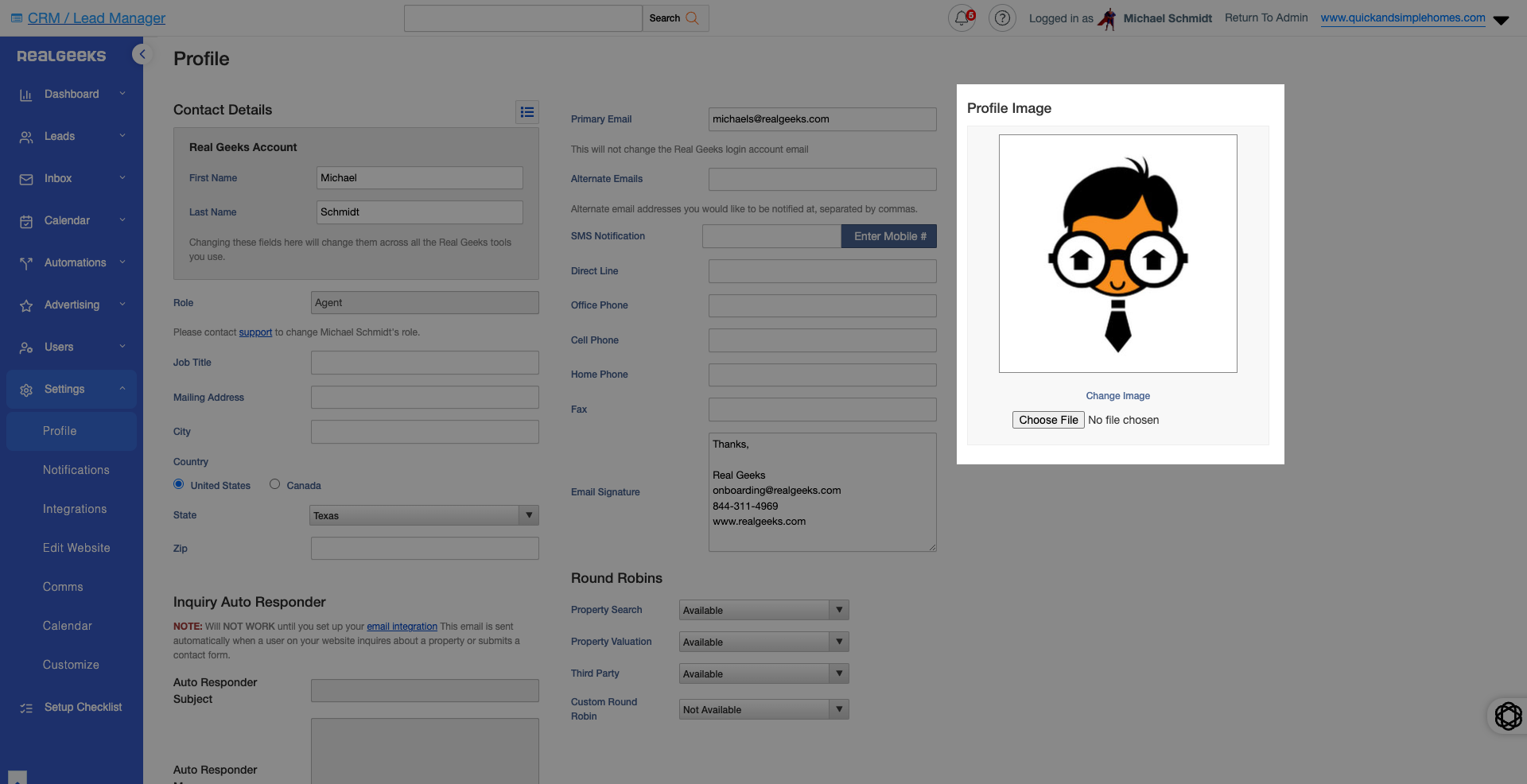Open the Profile settings page
The image size is (1527, 784).
click(72, 431)
